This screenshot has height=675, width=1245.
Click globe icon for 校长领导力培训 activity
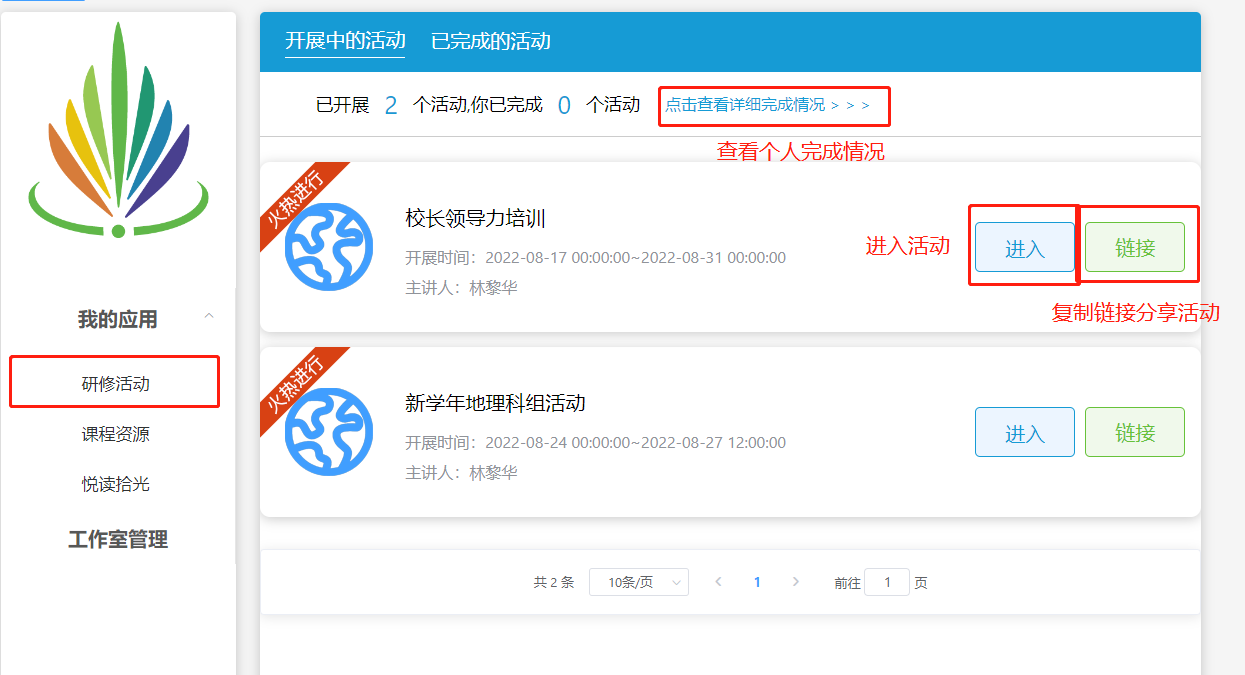pyautogui.click(x=328, y=247)
